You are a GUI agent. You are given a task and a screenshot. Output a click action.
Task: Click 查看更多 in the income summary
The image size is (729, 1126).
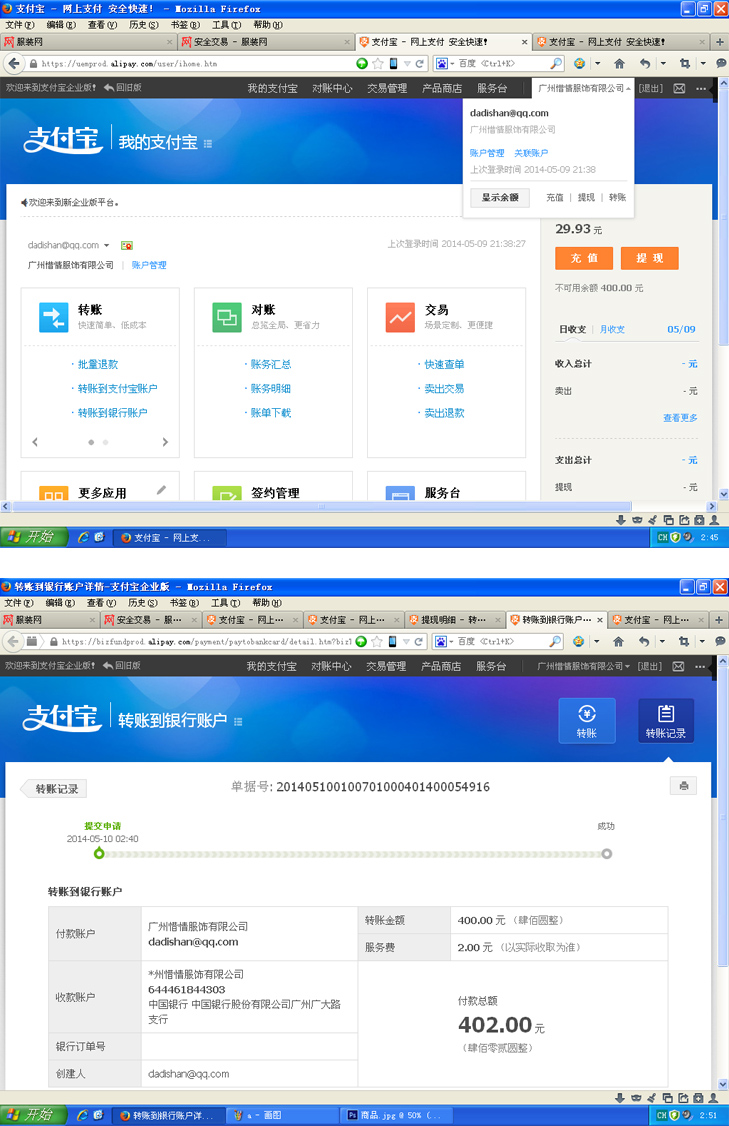(680, 418)
